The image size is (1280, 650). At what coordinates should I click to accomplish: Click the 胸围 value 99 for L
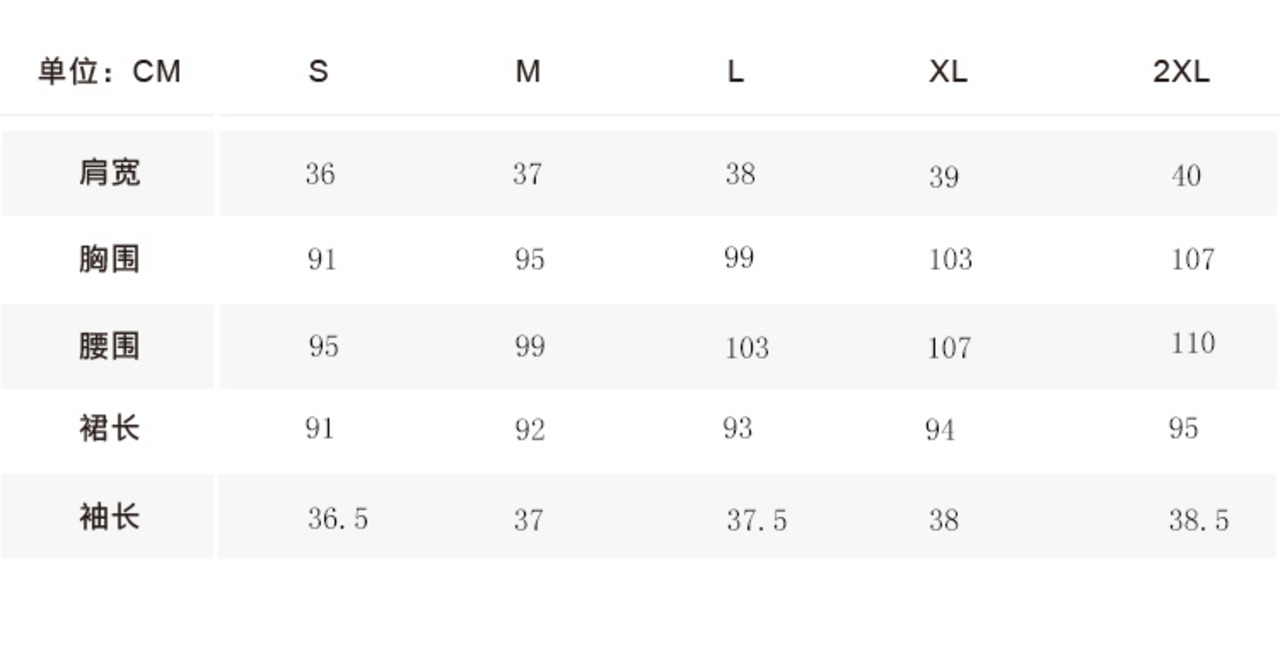(739, 258)
